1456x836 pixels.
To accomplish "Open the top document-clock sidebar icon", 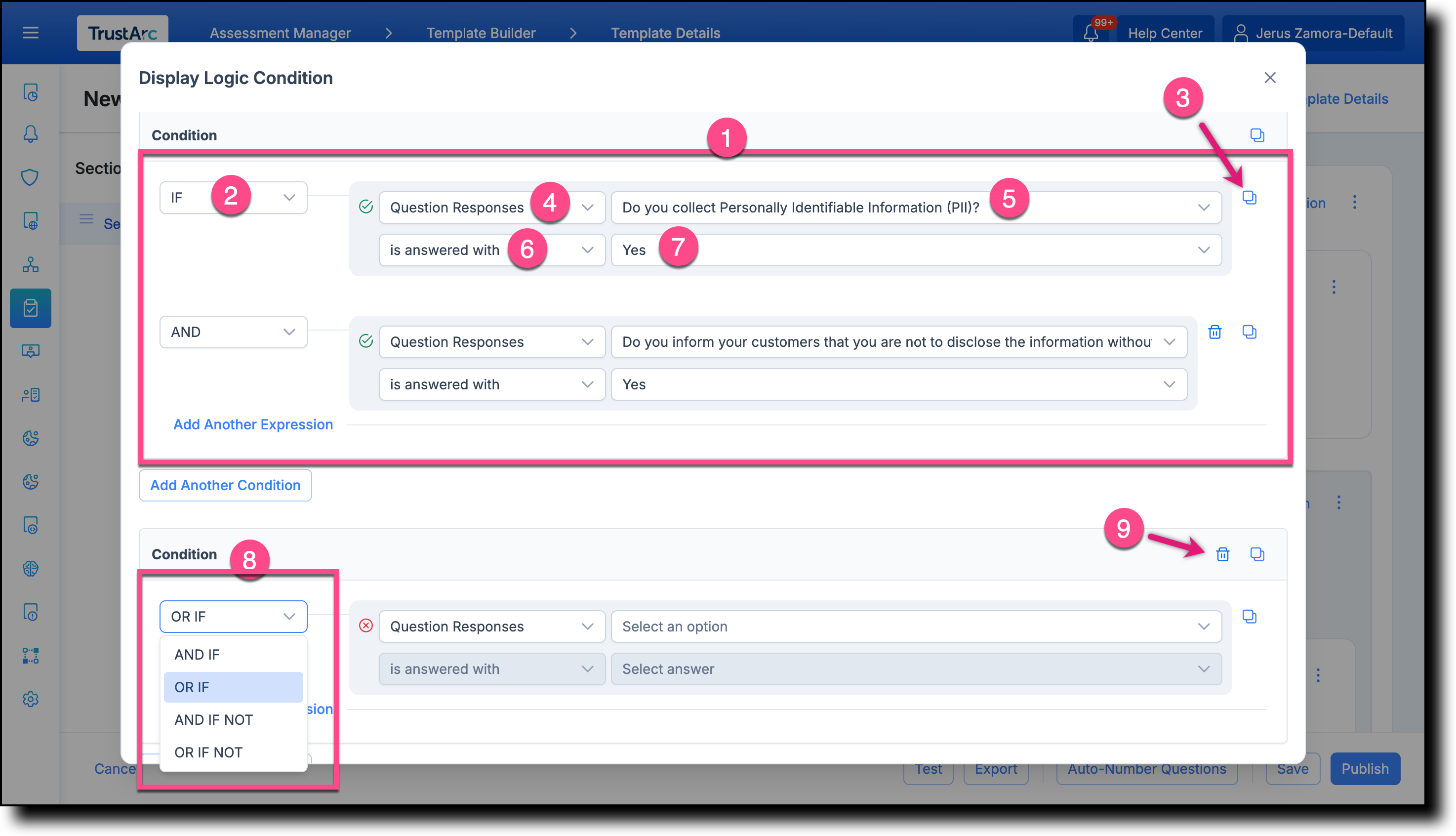I will point(31,92).
